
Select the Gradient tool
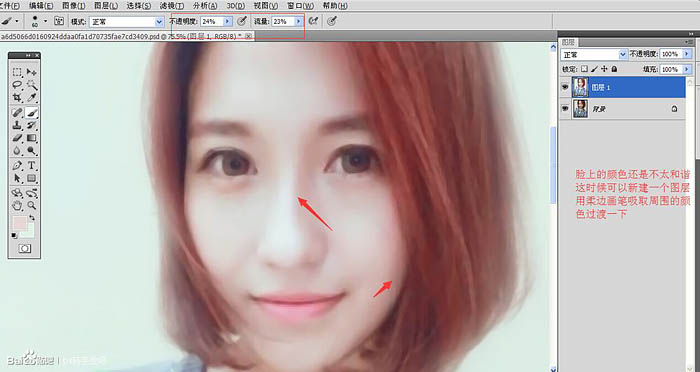(x=31, y=138)
